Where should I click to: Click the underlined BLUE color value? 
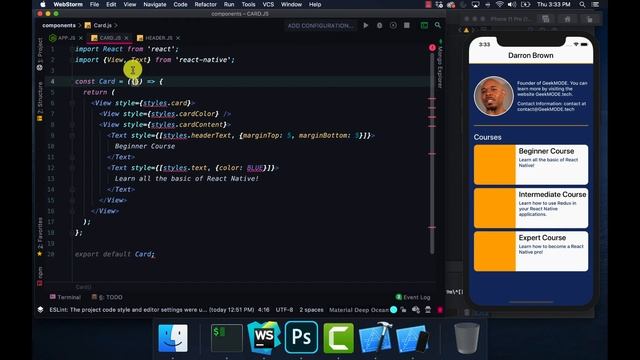pos(255,168)
